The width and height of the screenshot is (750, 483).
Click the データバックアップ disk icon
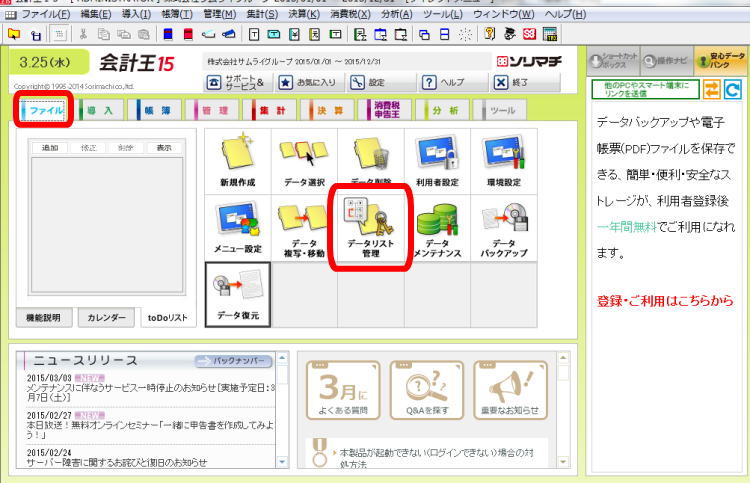[504, 227]
